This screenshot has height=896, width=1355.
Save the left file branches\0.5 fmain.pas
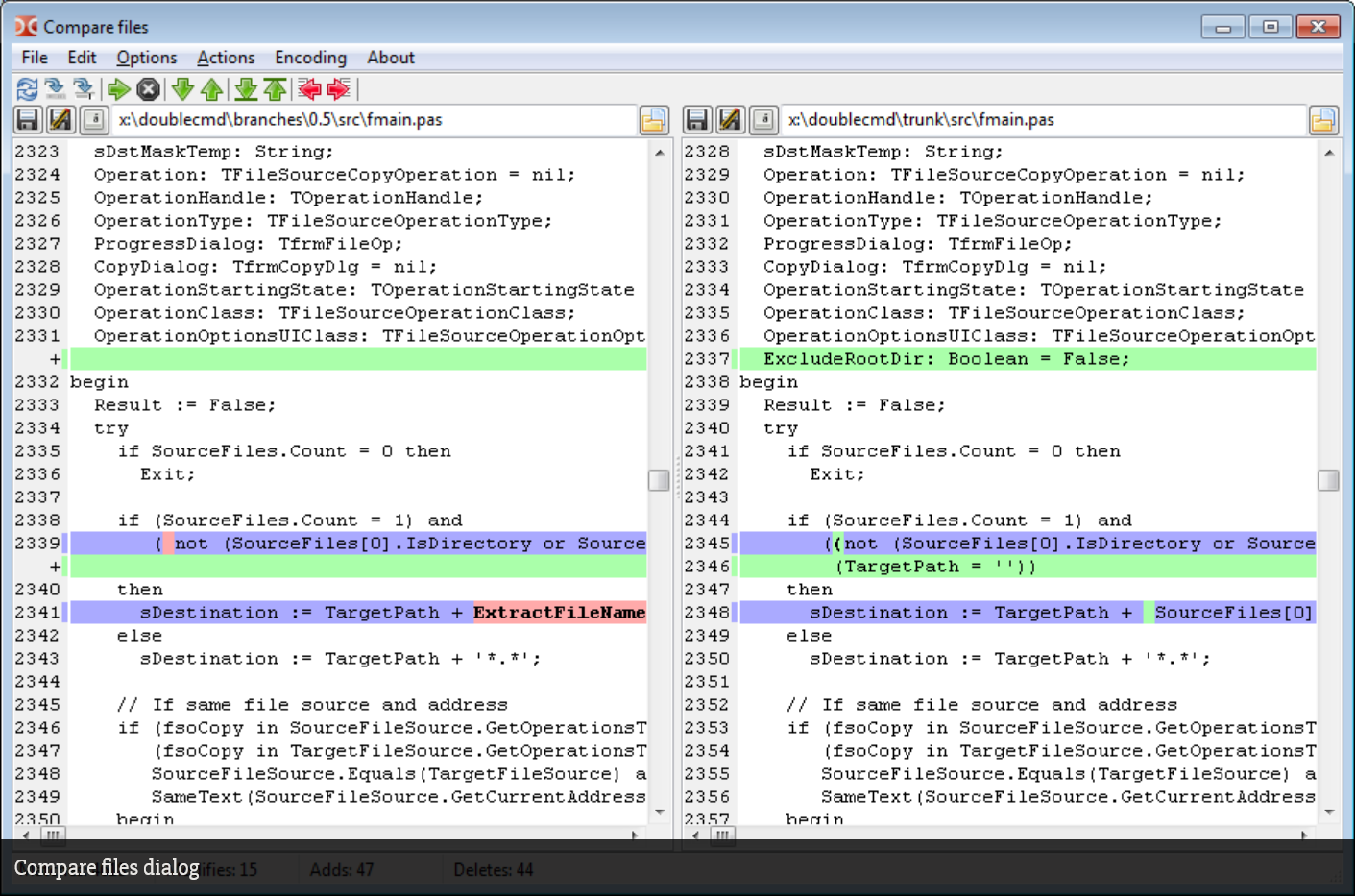tap(28, 120)
